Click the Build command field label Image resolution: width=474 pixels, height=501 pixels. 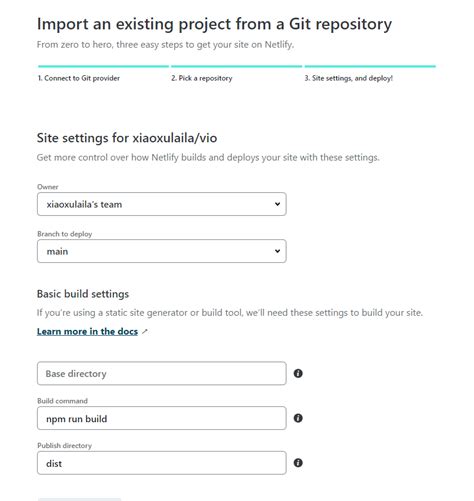click(x=62, y=401)
